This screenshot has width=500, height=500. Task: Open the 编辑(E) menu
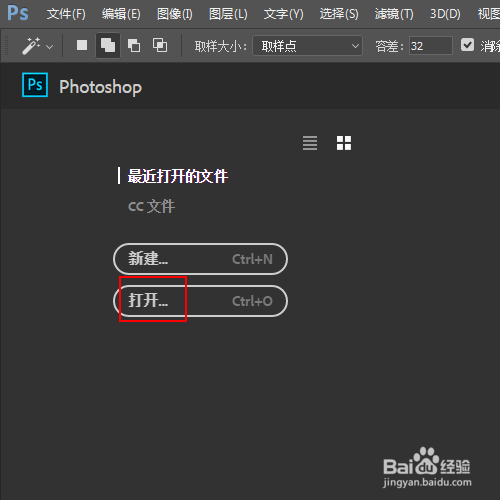(x=121, y=14)
